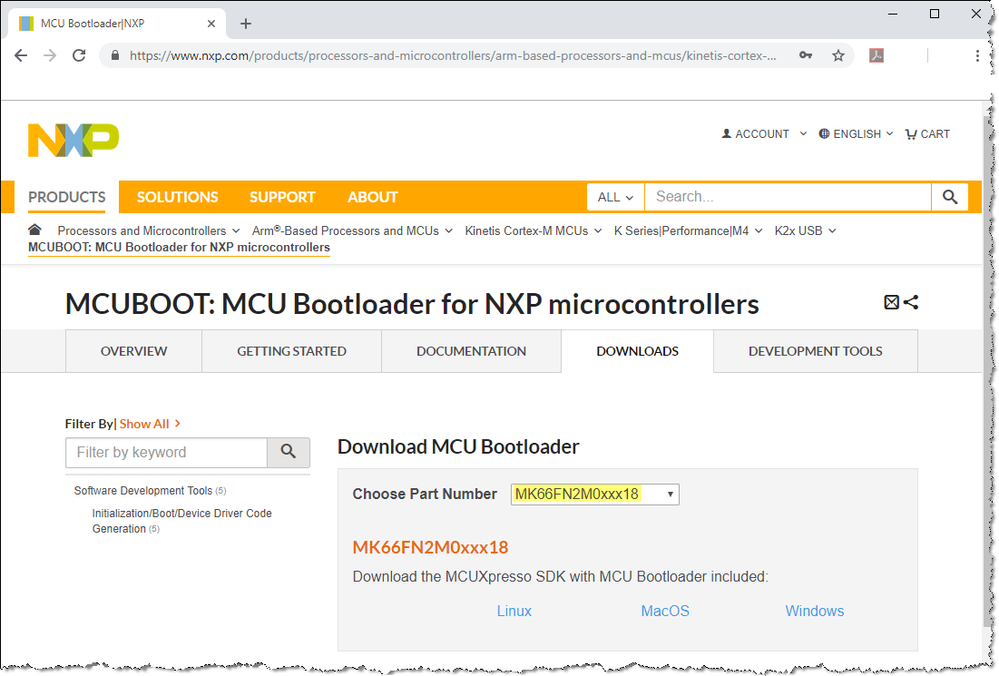Open the ALL category dropdown beside search

[613, 196]
